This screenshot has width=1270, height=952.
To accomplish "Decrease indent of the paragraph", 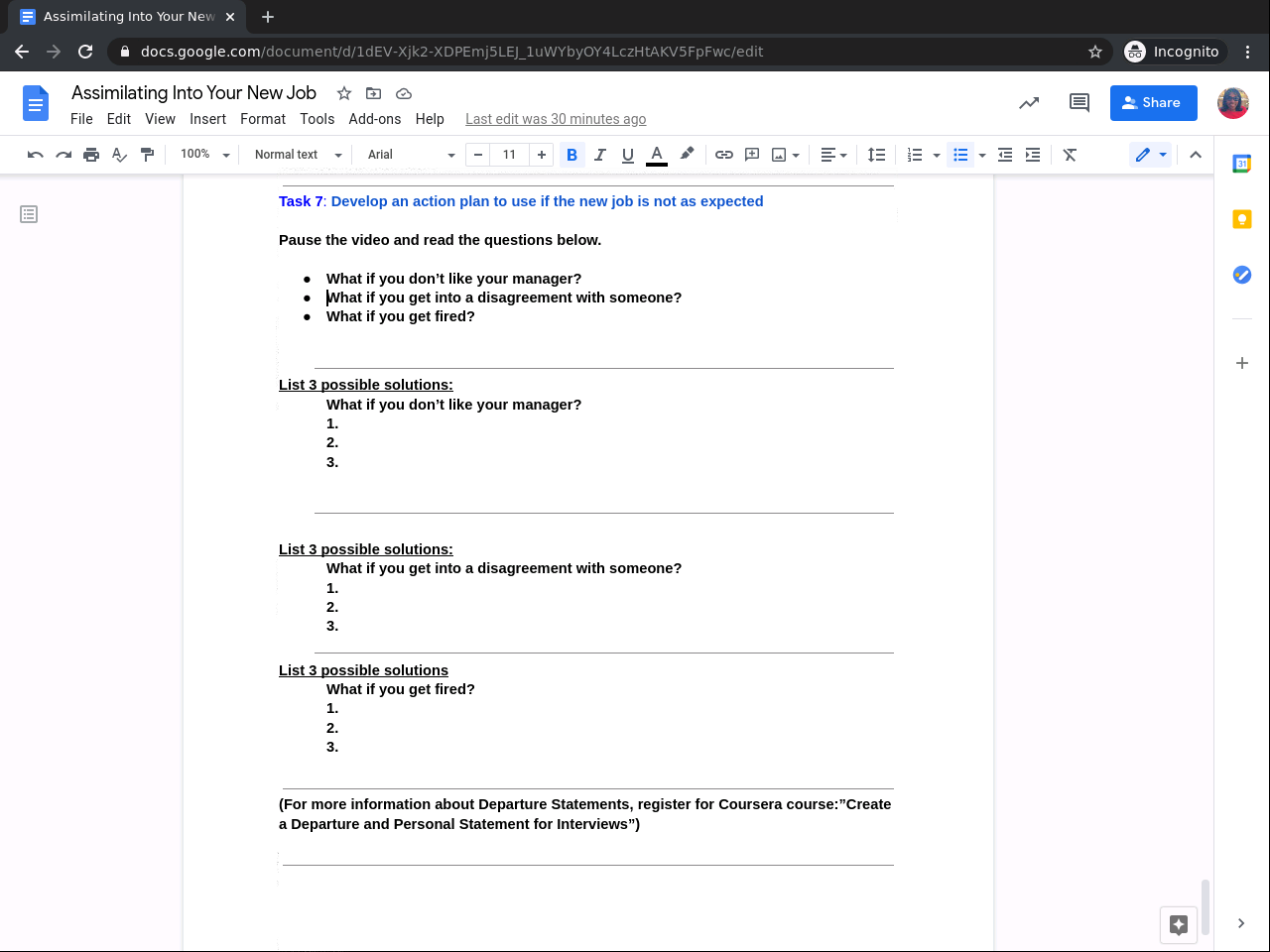I will [x=1005, y=155].
